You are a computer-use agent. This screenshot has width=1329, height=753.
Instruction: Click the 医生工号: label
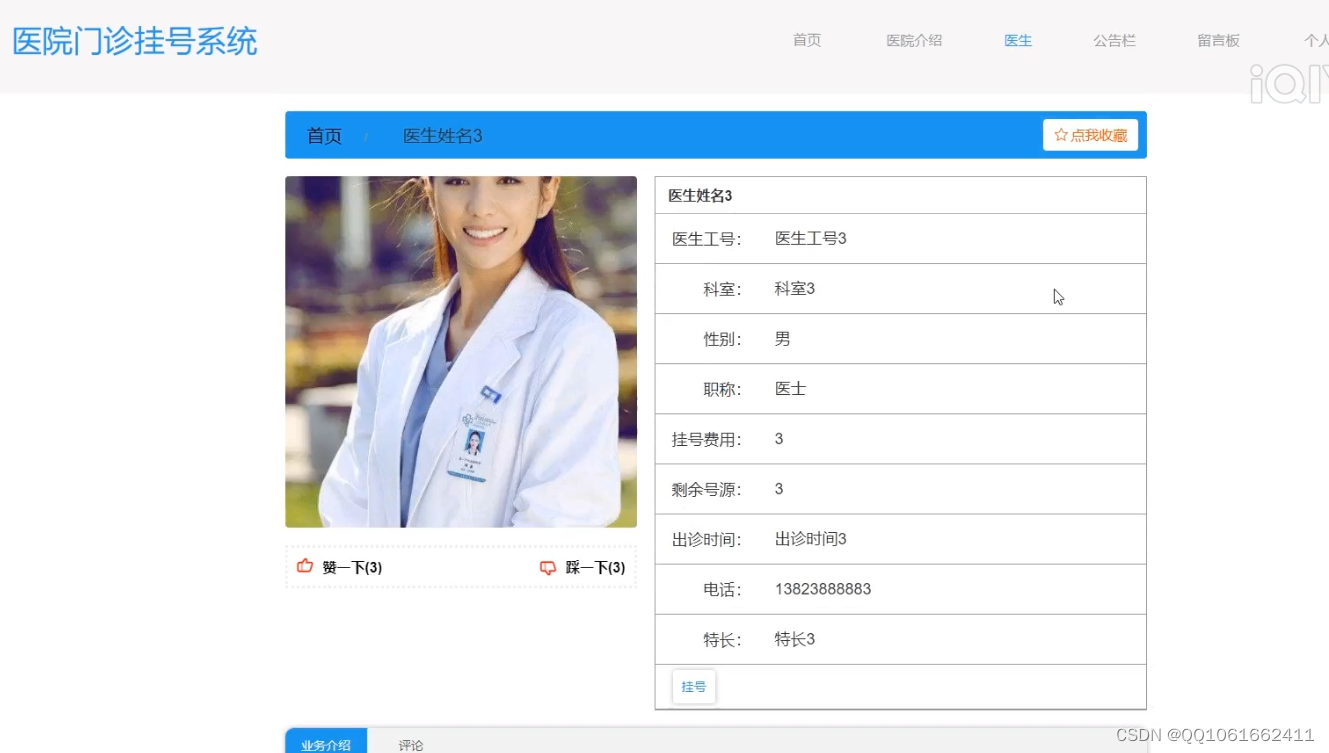point(707,239)
